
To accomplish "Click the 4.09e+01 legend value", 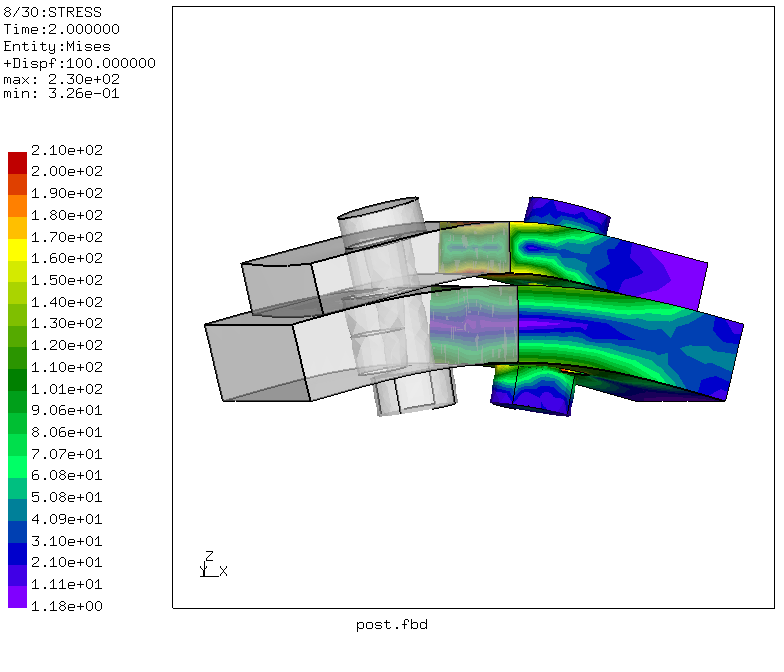I will coord(66,519).
